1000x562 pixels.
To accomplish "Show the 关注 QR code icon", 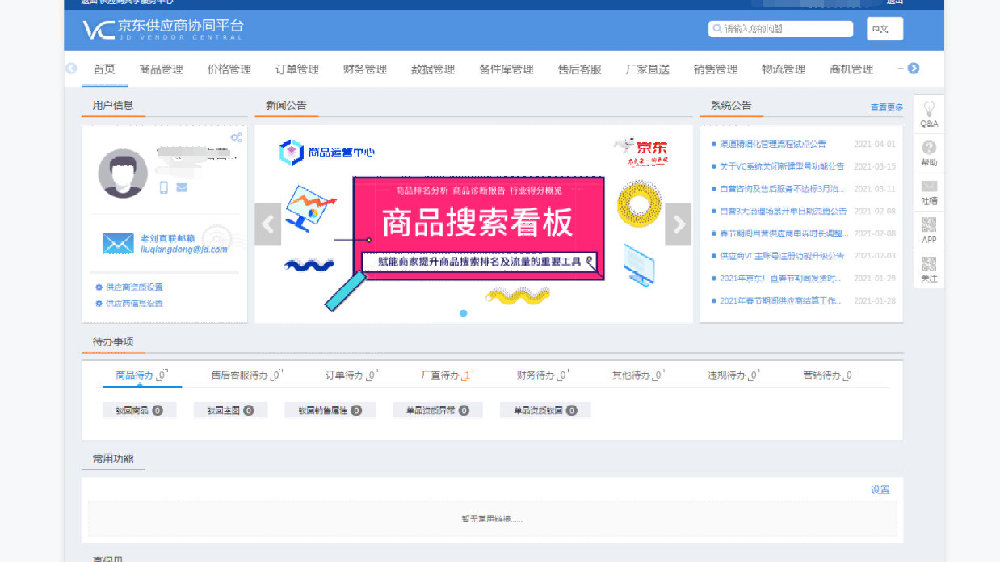I will (x=929, y=263).
